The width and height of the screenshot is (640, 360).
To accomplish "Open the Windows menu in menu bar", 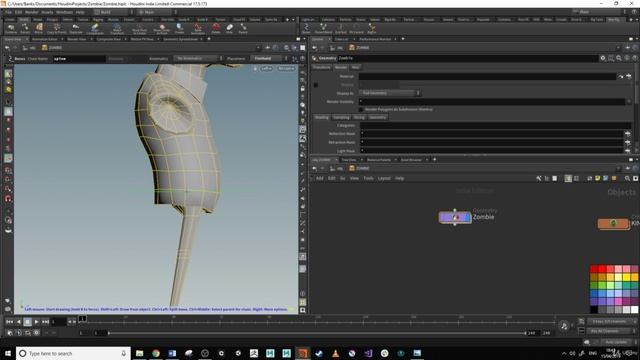I will tap(64, 12).
